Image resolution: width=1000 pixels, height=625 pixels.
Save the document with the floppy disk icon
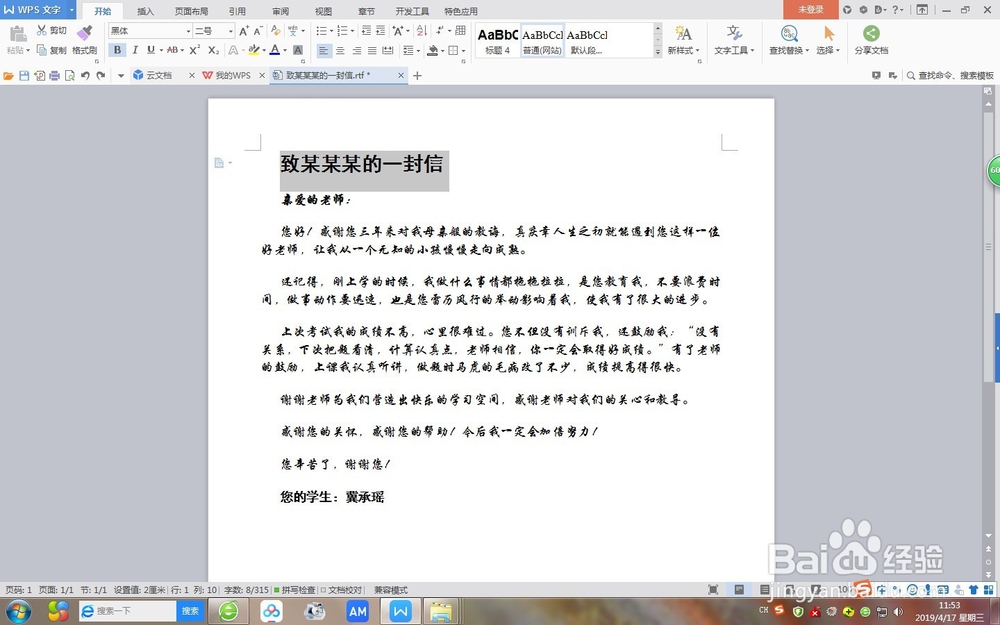tap(24, 75)
